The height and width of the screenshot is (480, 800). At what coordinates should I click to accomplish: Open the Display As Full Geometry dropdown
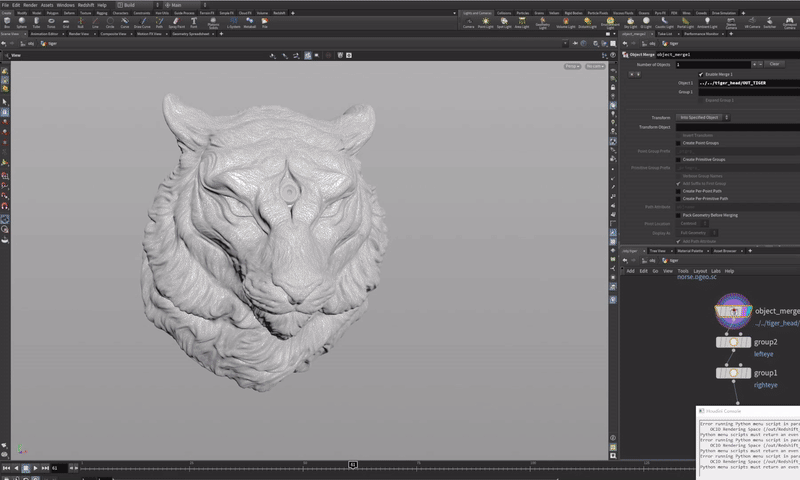(x=697, y=233)
